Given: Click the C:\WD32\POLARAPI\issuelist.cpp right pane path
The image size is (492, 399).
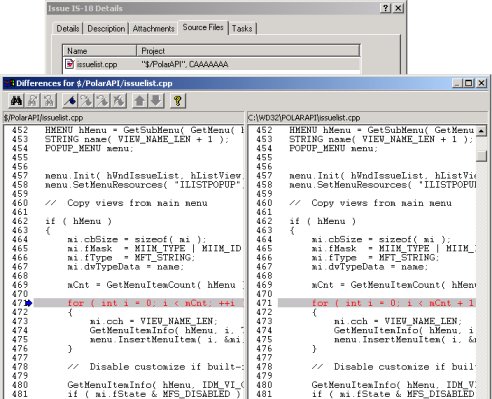Looking at the screenshot, I should pos(304,118).
